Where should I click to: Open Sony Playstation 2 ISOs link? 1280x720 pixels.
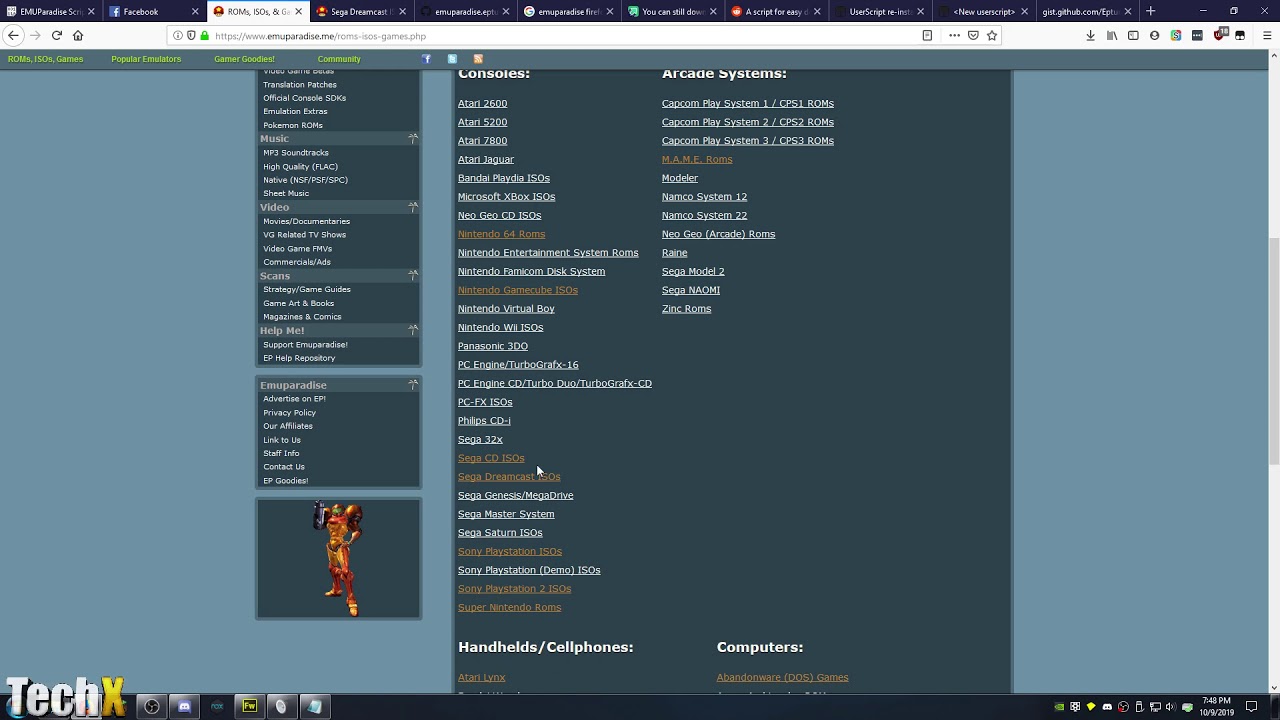[514, 589]
